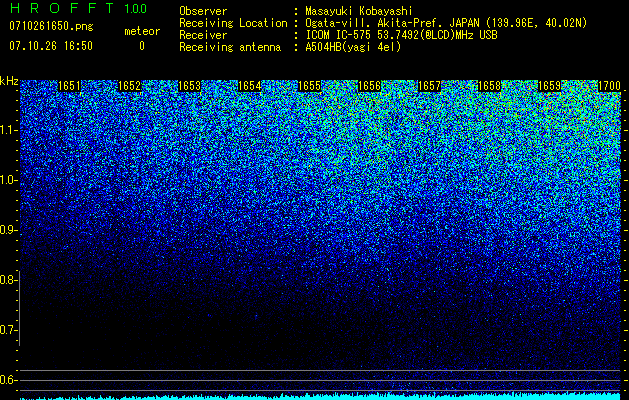Click the kHz axis unit label
Image resolution: width=629 pixels, height=400 pixels.
[9, 81]
